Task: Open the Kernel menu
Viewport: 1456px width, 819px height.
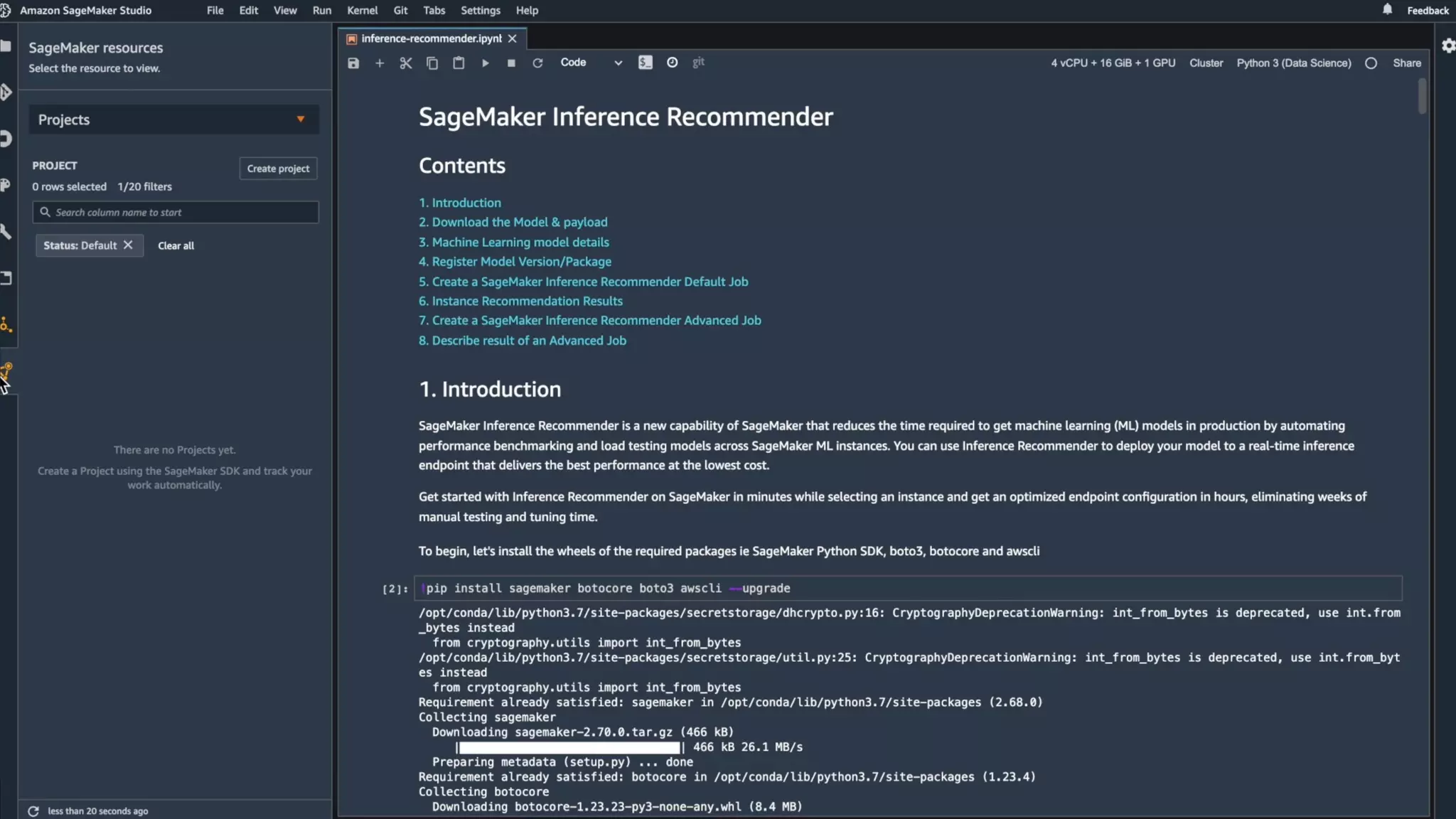Action: click(x=362, y=11)
